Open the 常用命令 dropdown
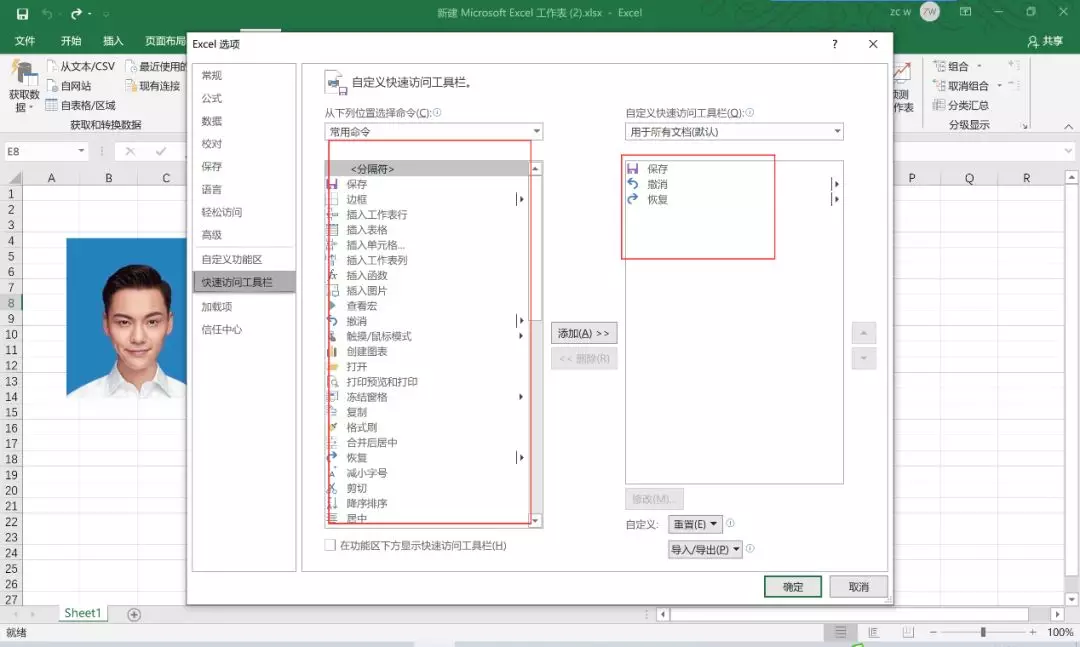Image resolution: width=1080 pixels, height=647 pixels. pos(433,132)
